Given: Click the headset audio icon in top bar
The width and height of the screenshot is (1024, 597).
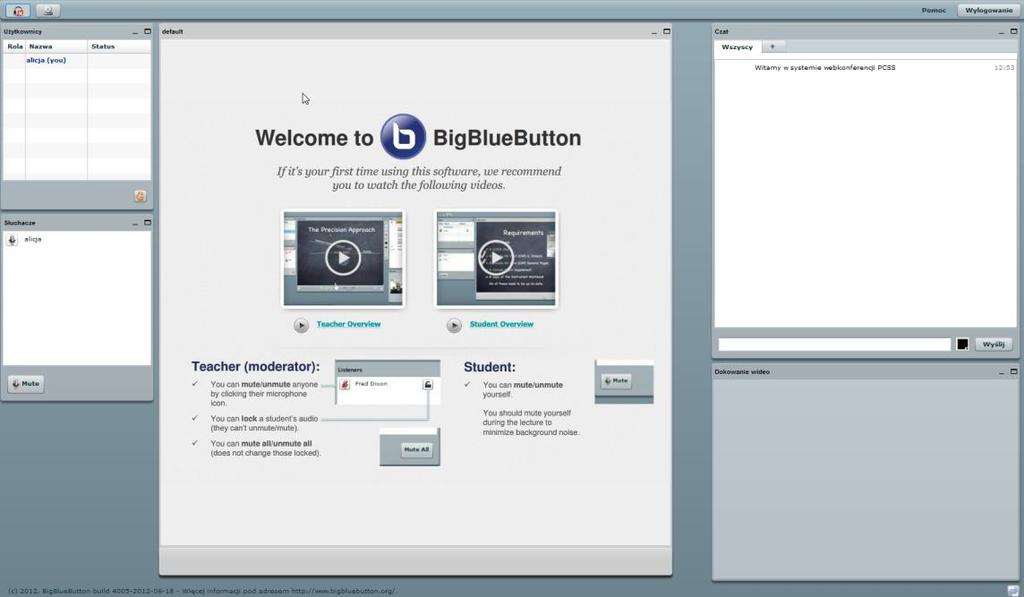Looking at the screenshot, I should (x=18, y=10).
